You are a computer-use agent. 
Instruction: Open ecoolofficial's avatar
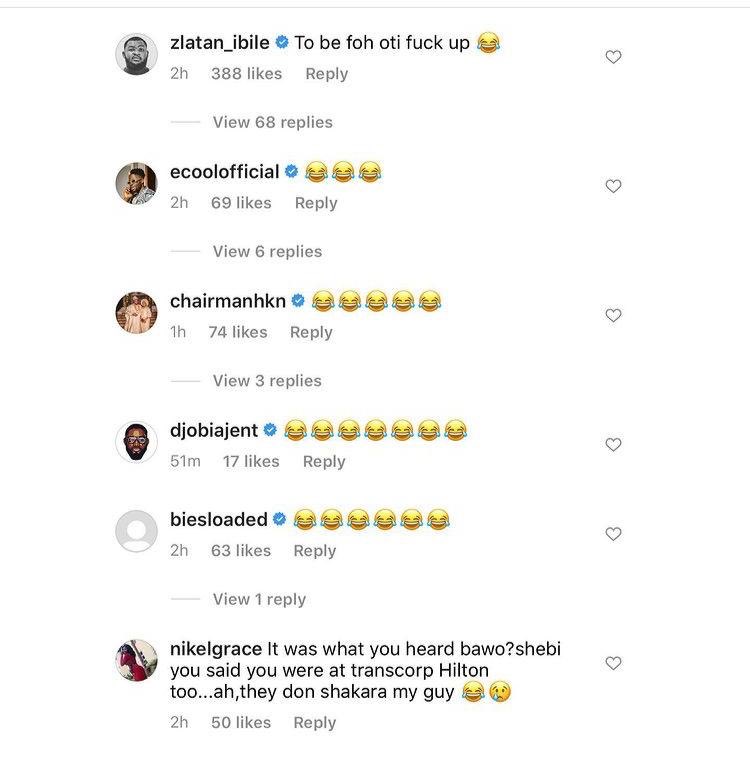tap(137, 183)
